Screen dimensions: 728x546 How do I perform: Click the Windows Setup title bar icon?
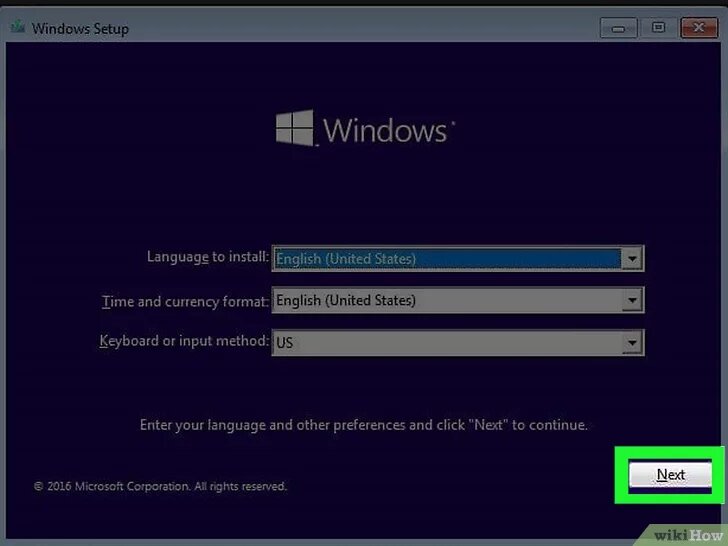tap(18, 27)
